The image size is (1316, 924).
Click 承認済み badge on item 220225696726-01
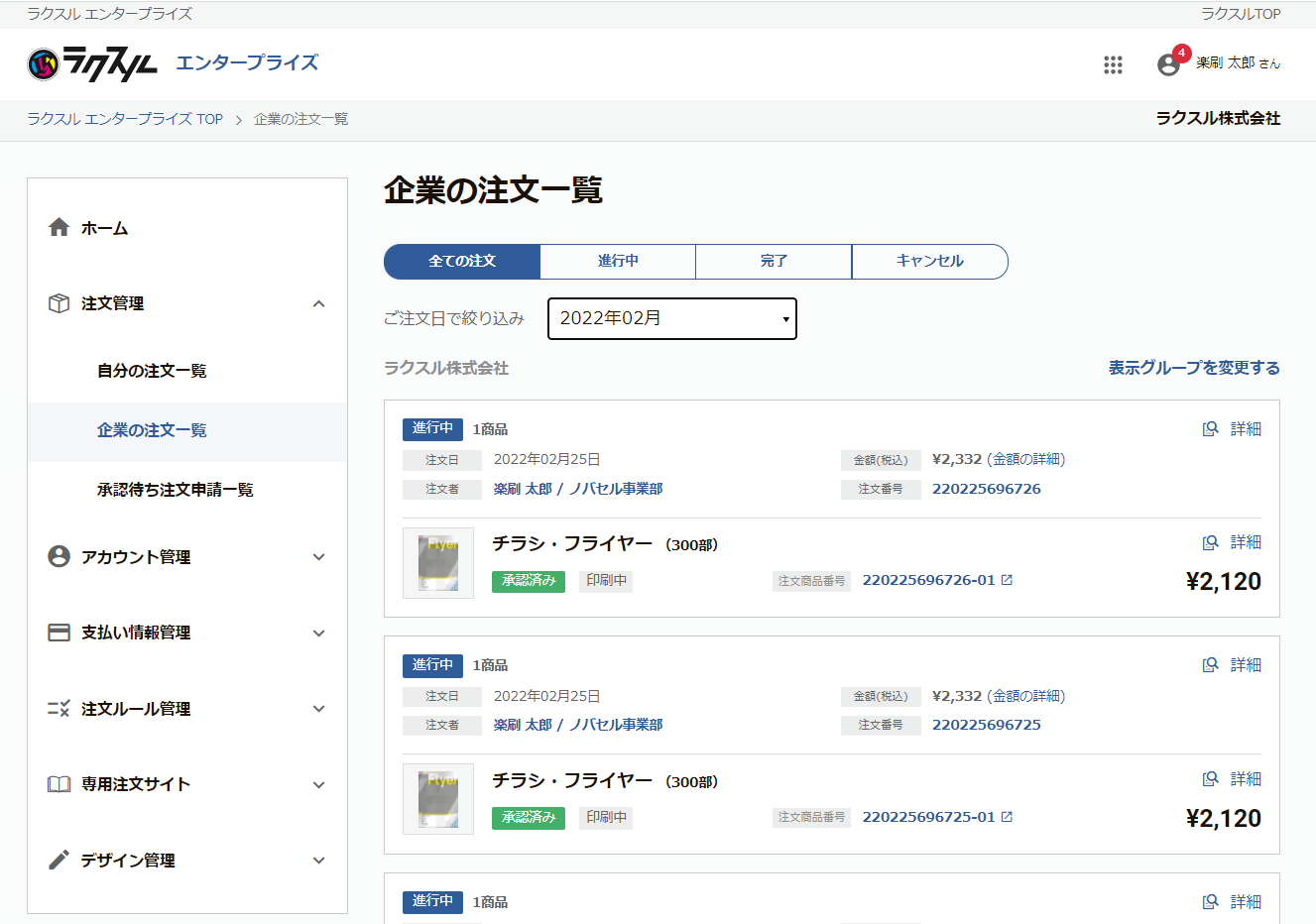pos(529,581)
